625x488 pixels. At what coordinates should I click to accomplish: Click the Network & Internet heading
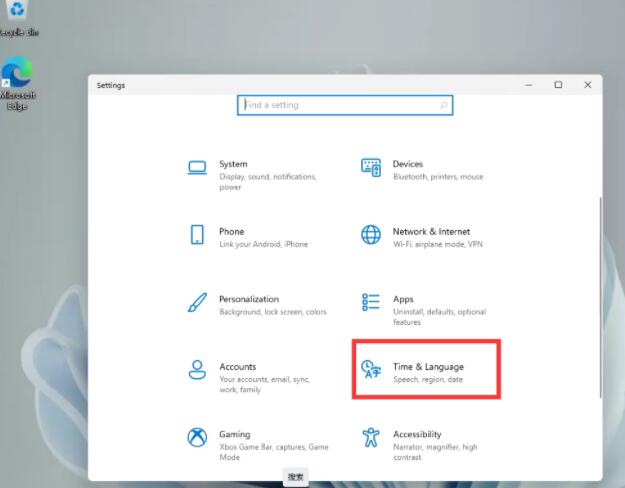(431, 231)
